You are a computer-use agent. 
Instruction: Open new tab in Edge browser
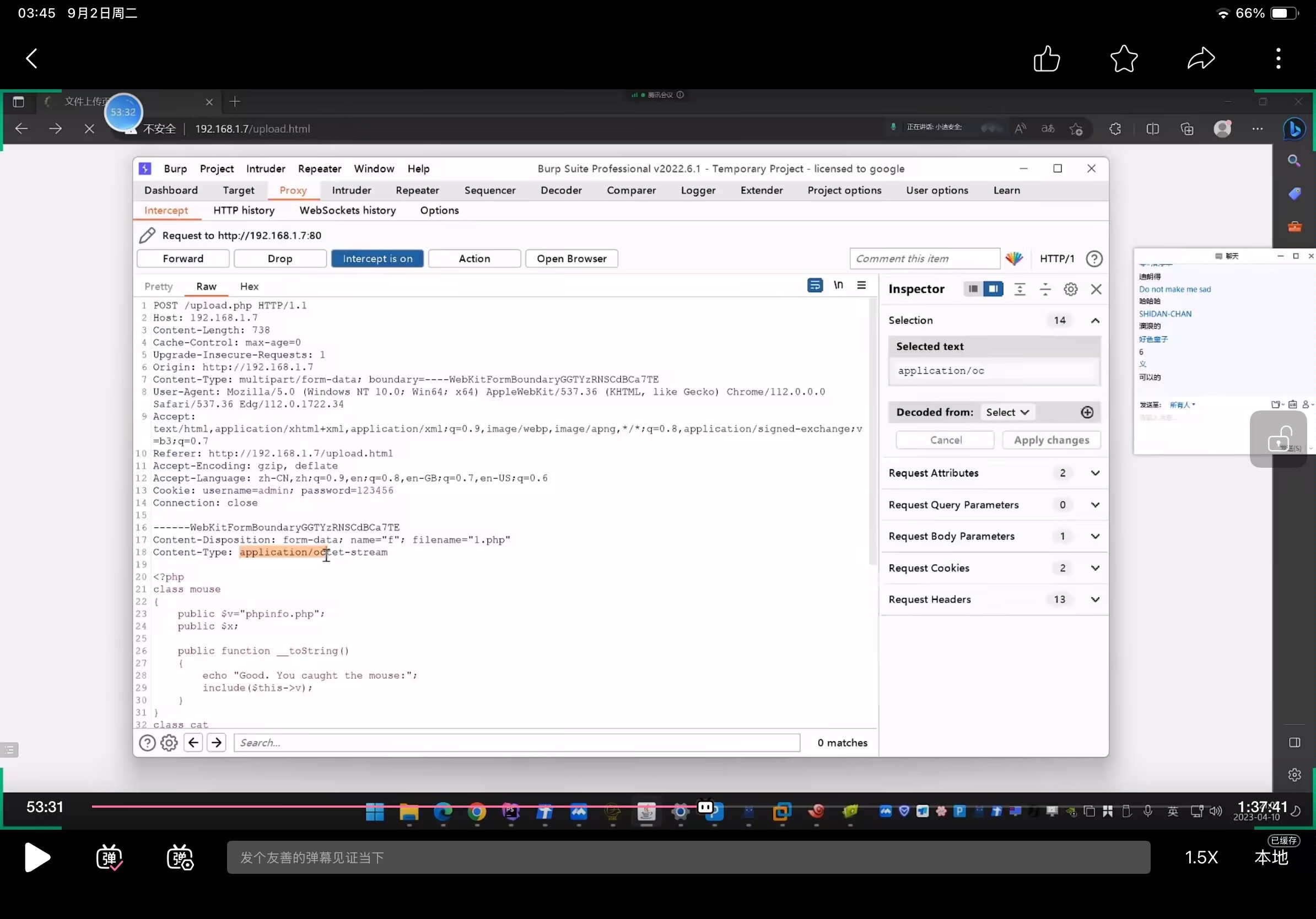[234, 102]
